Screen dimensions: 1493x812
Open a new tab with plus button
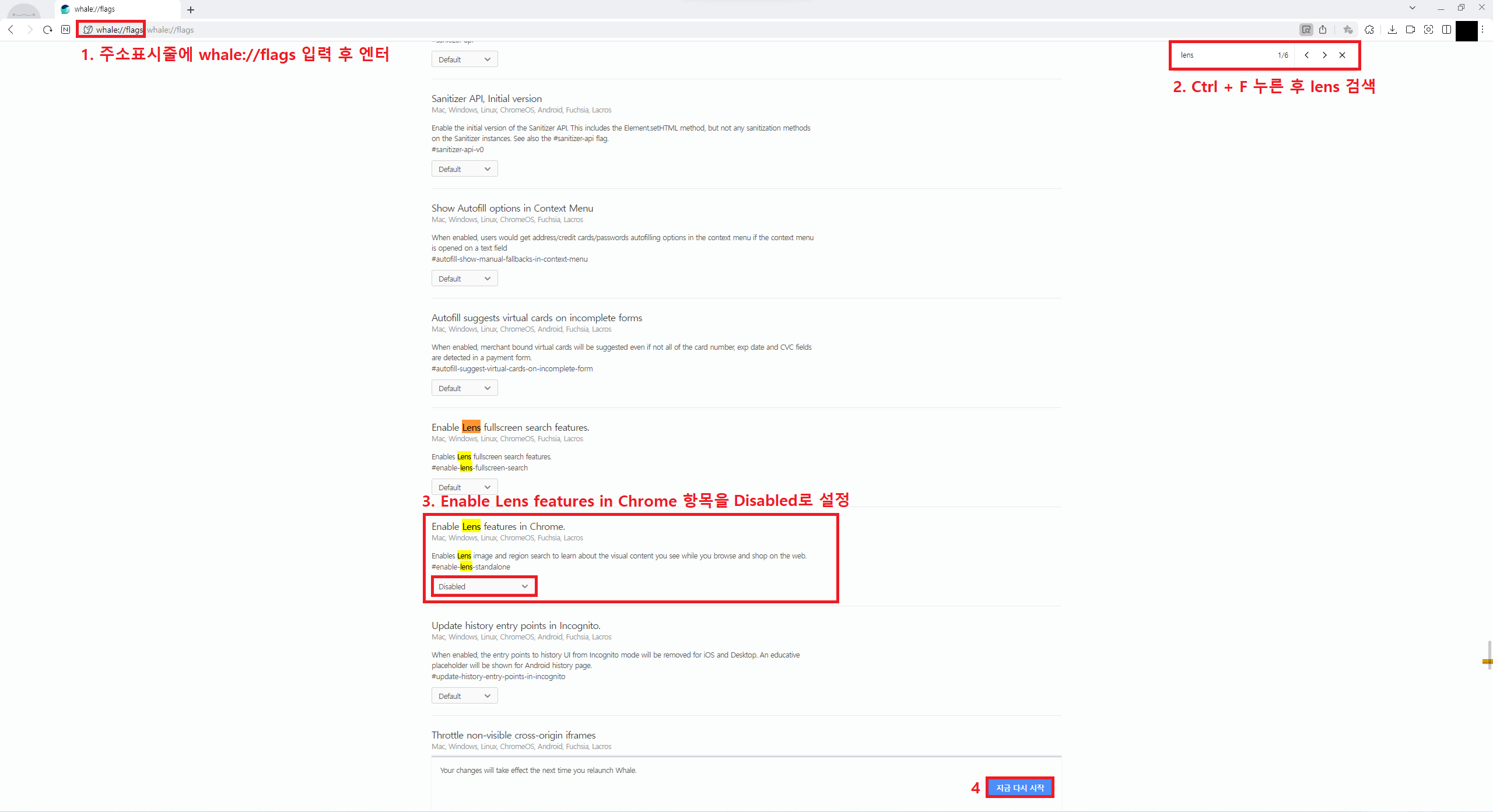pos(191,10)
